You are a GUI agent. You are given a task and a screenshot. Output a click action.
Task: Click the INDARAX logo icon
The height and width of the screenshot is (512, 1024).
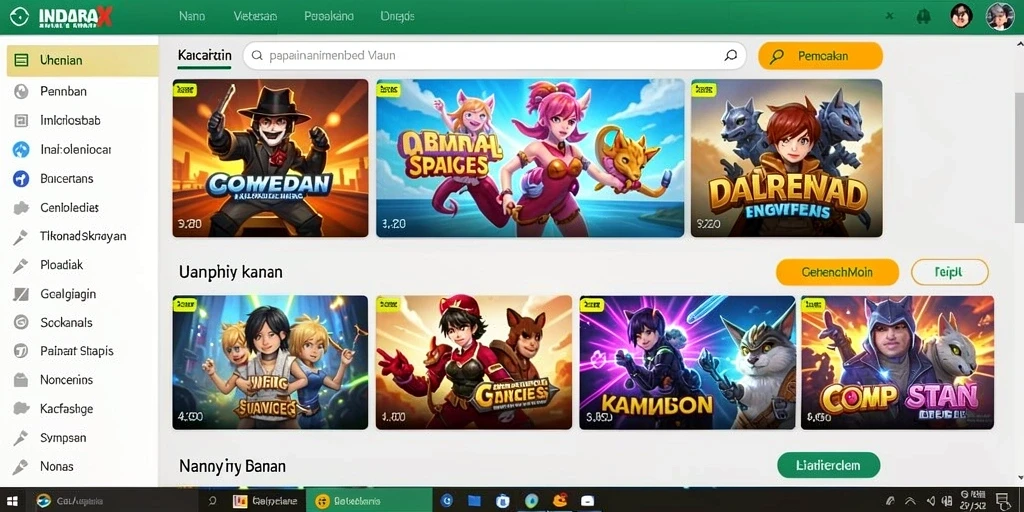(20, 17)
